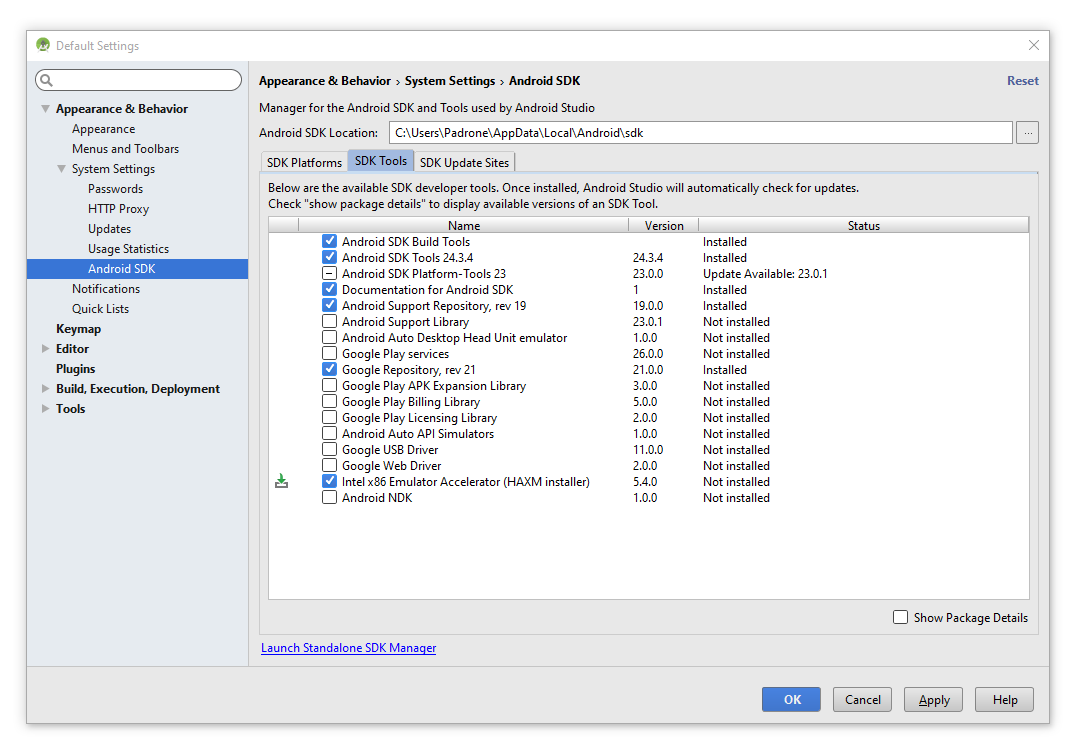
Task: Check Google Web Driver
Action: pyautogui.click(x=330, y=466)
